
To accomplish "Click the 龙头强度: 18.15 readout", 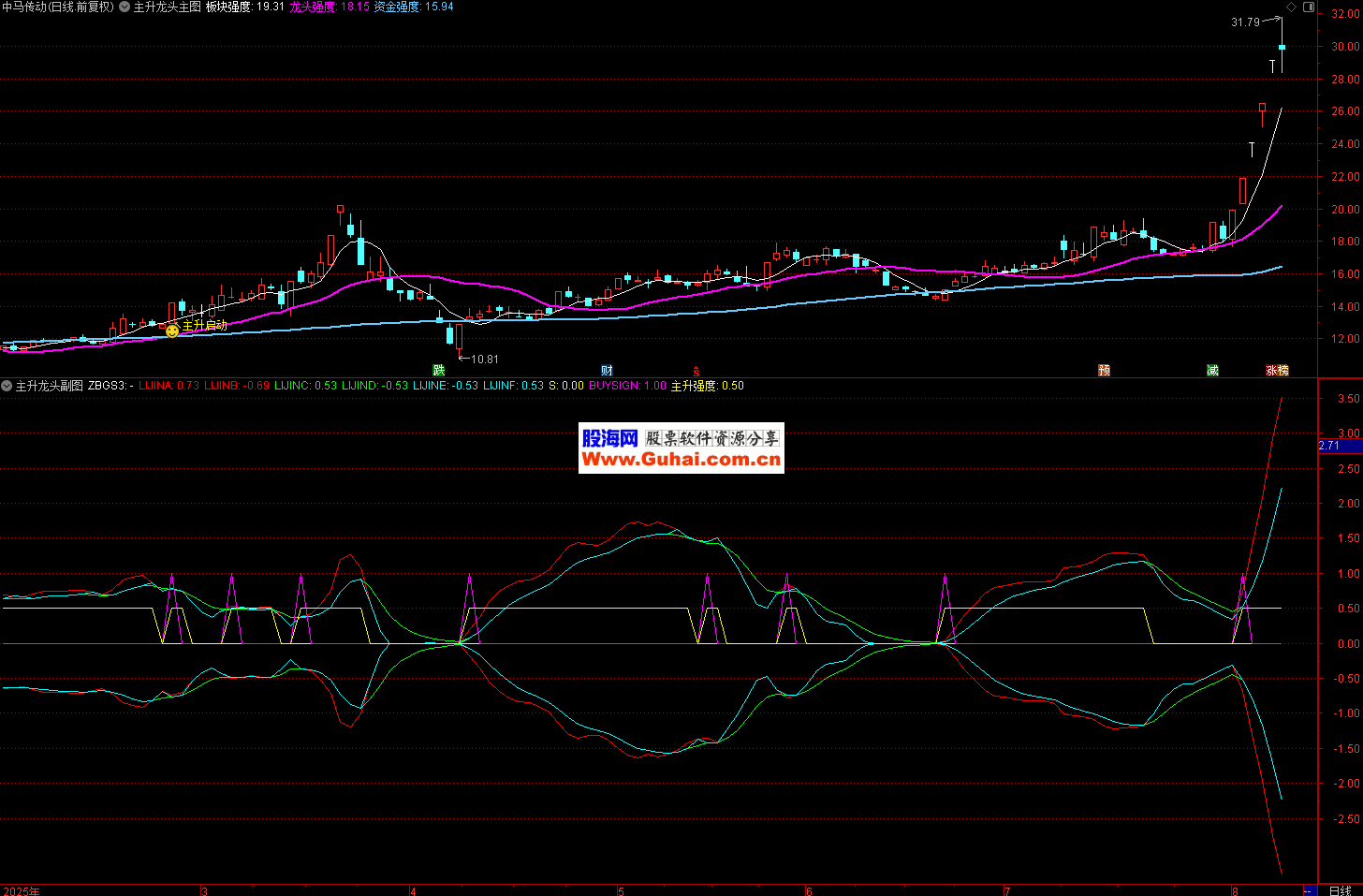I will pyautogui.click(x=329, y=7).
